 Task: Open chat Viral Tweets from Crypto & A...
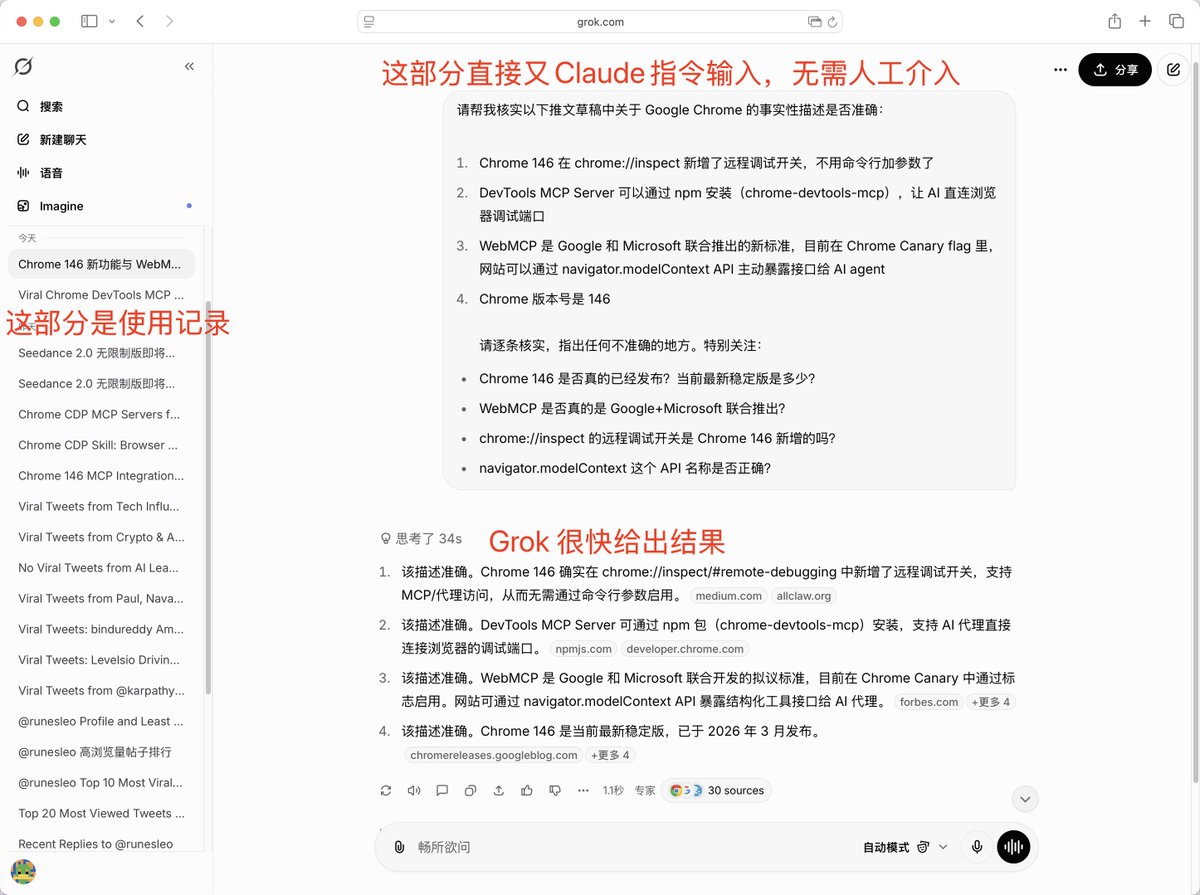(x=101, y=537)
